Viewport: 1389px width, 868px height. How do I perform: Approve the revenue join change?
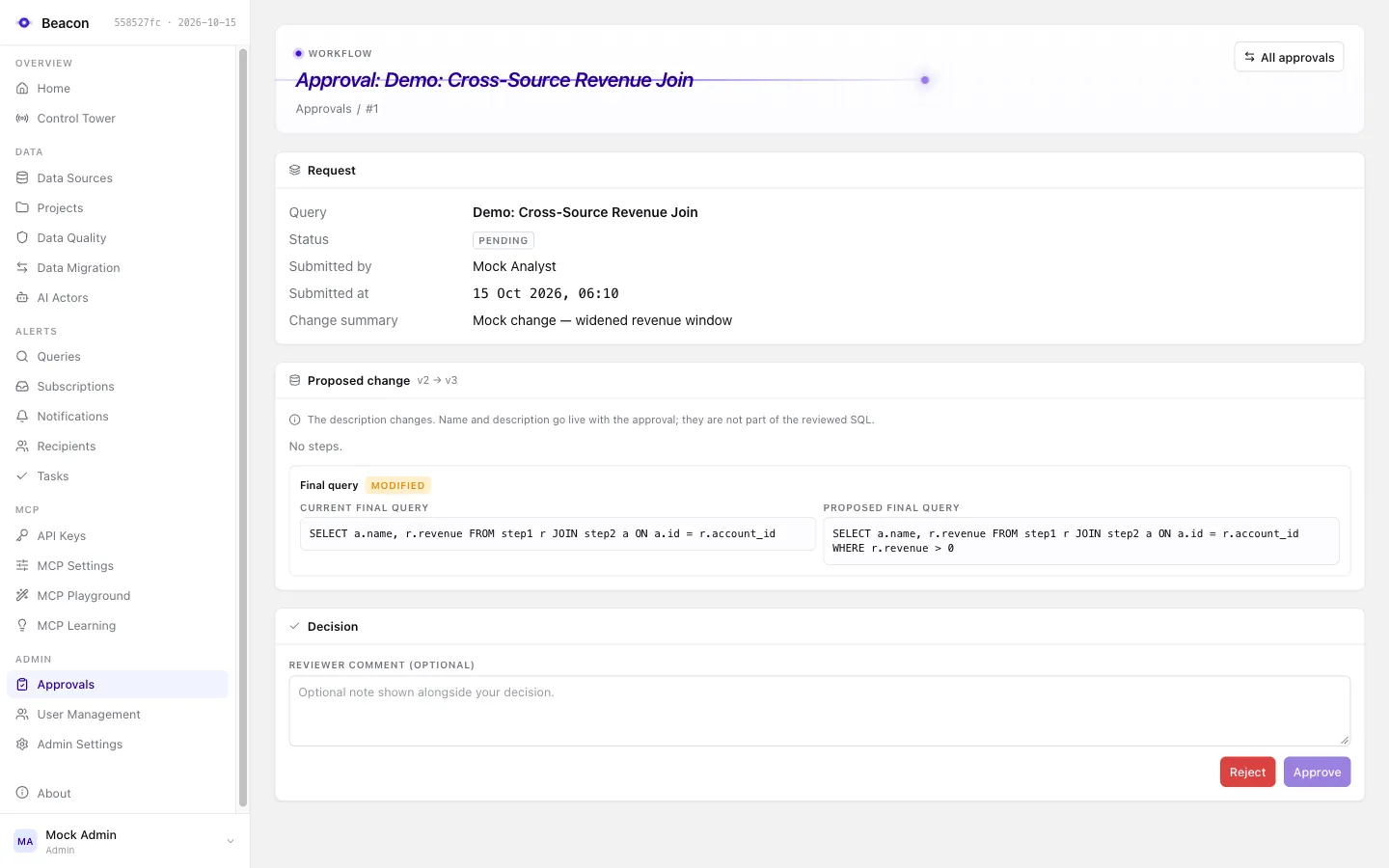tap(1317, 772)
